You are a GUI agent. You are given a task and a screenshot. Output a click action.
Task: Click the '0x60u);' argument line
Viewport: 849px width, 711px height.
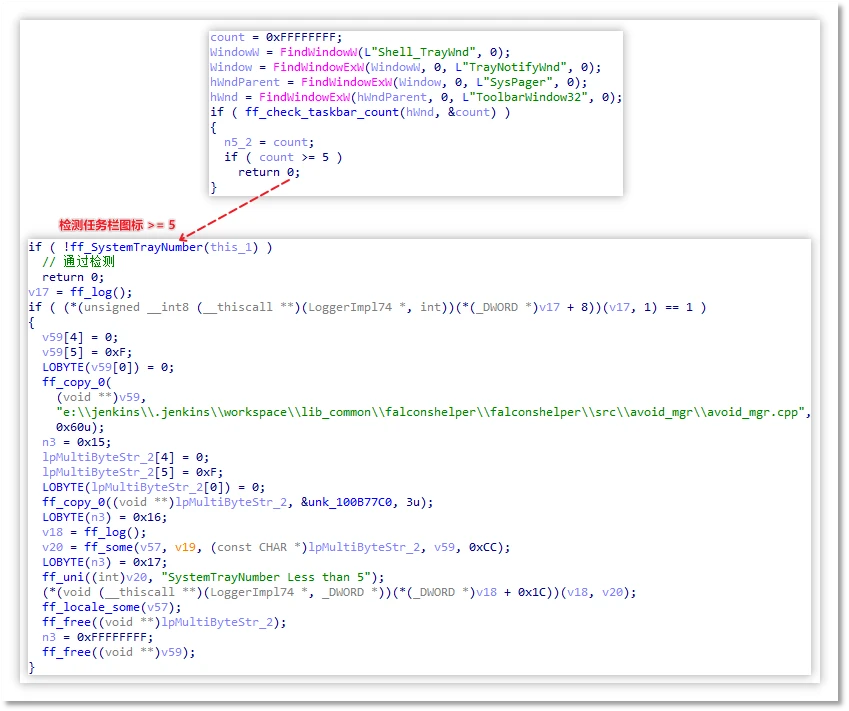(x=80, y=427)
